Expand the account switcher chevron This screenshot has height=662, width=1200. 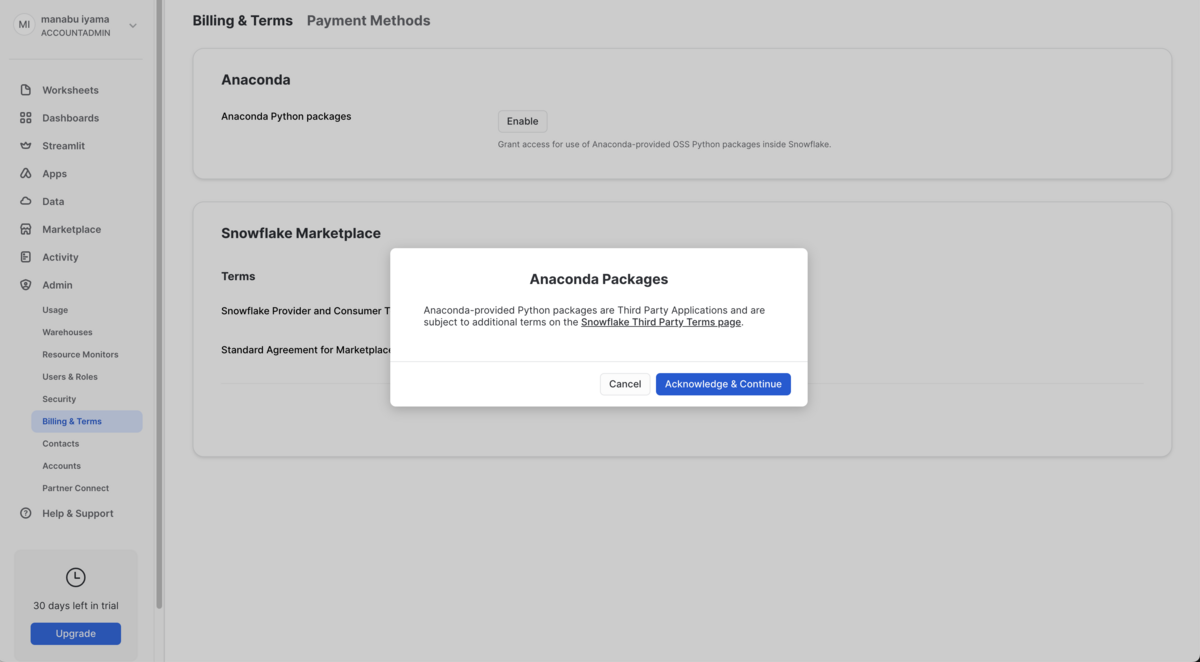[133, 25]
